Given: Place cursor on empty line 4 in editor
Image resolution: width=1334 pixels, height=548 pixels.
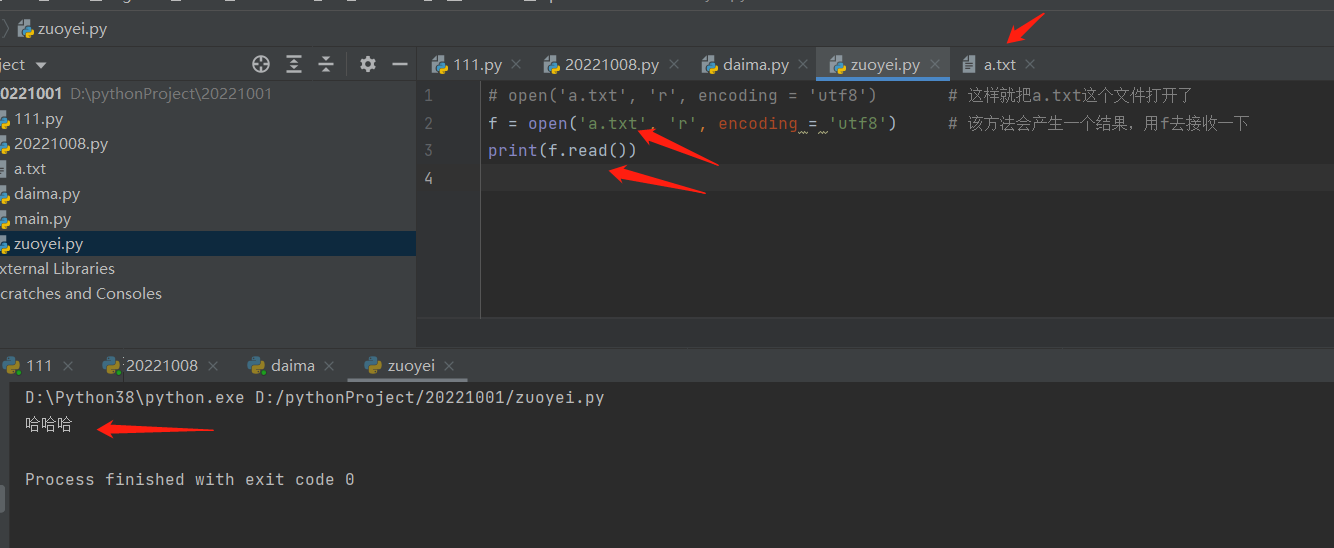Looking at the screenshot, I should point(907,178).
